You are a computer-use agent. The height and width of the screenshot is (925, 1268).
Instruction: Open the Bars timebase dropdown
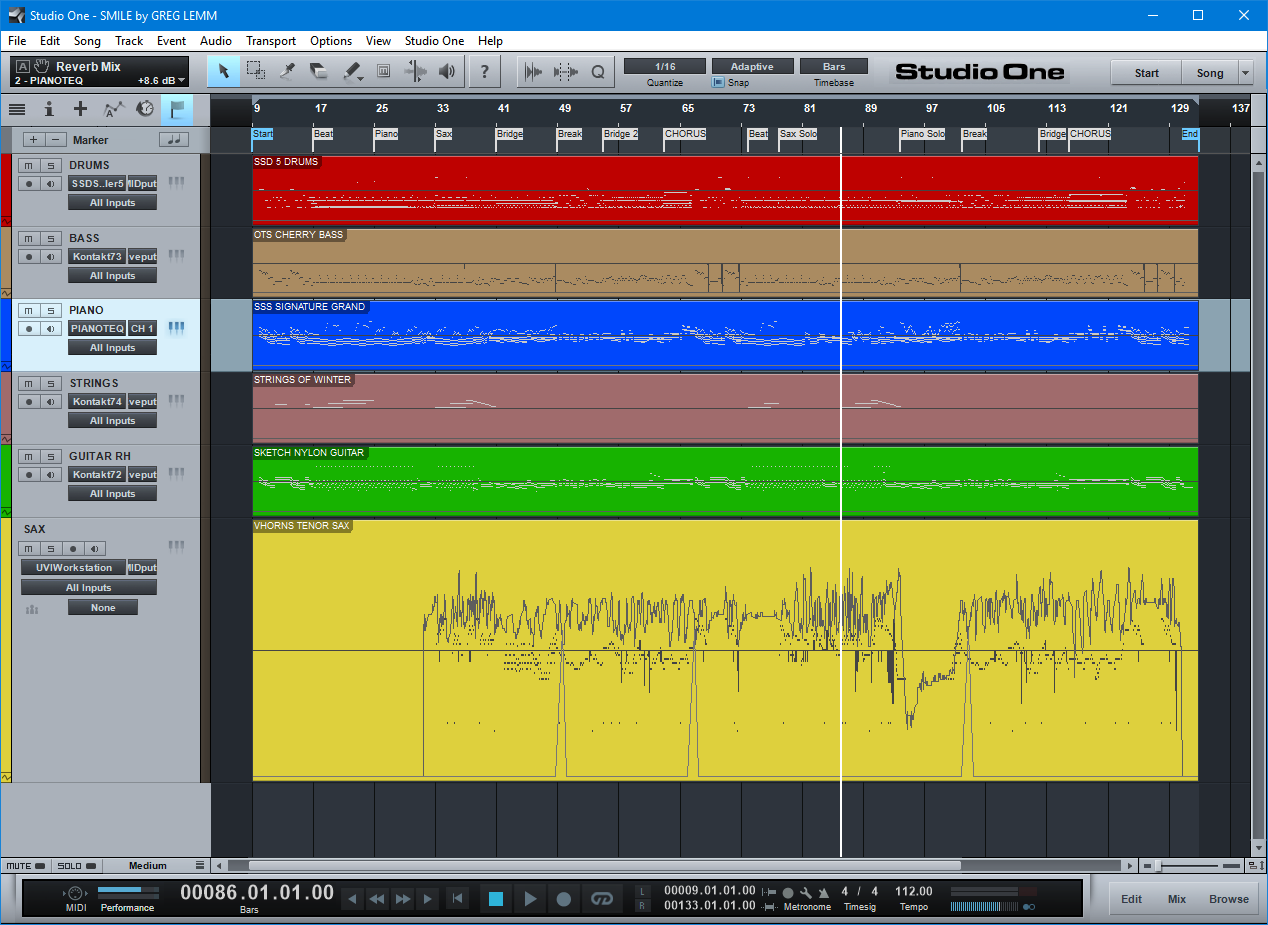(x=834, y=67)
